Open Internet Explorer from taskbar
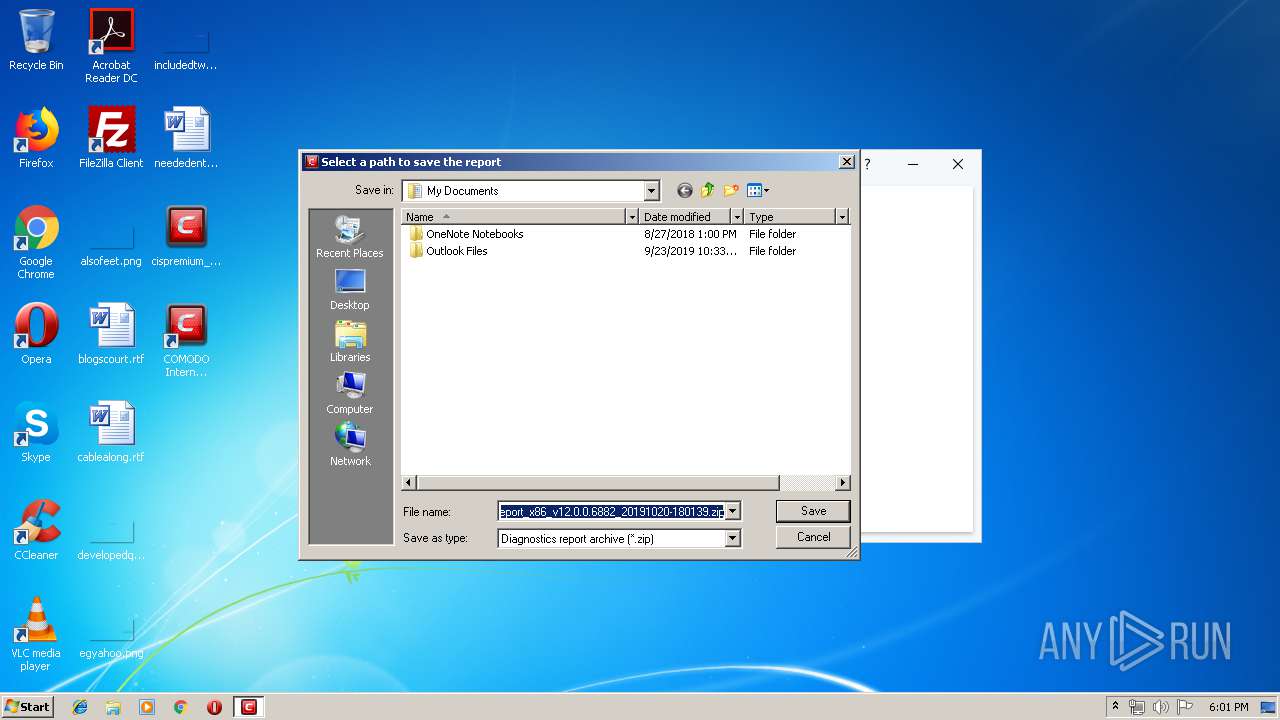The width and height of the screenshot is (1280, 720). [x=80, y=707]
